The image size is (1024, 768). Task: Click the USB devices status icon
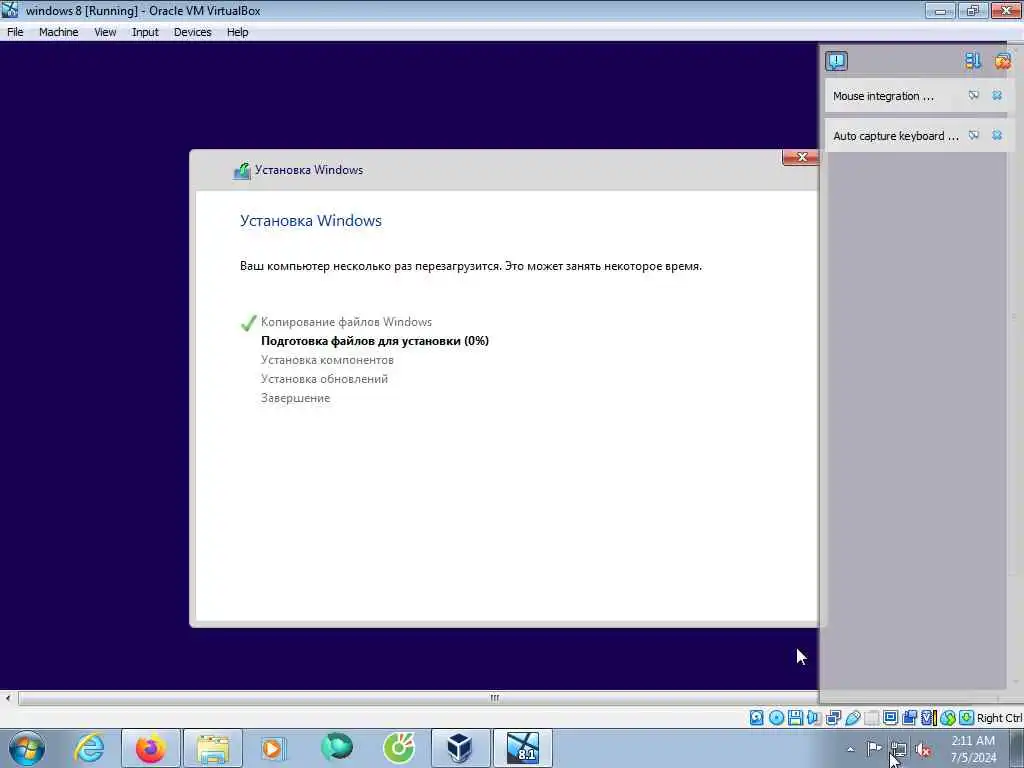(852, 718)
